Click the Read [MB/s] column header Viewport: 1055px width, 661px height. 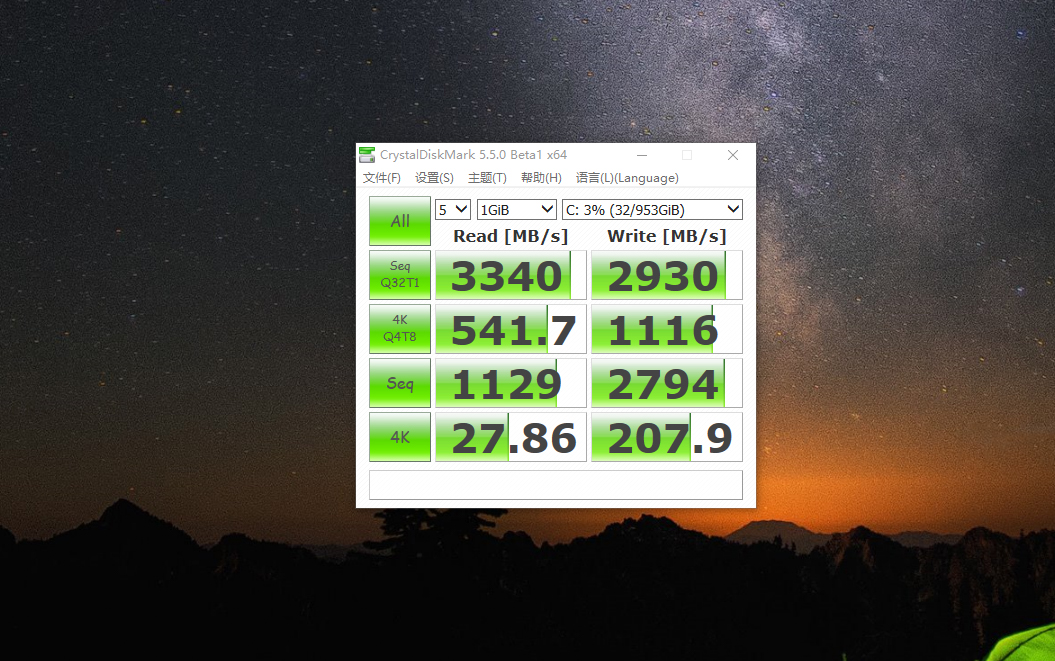pos(511,236)
